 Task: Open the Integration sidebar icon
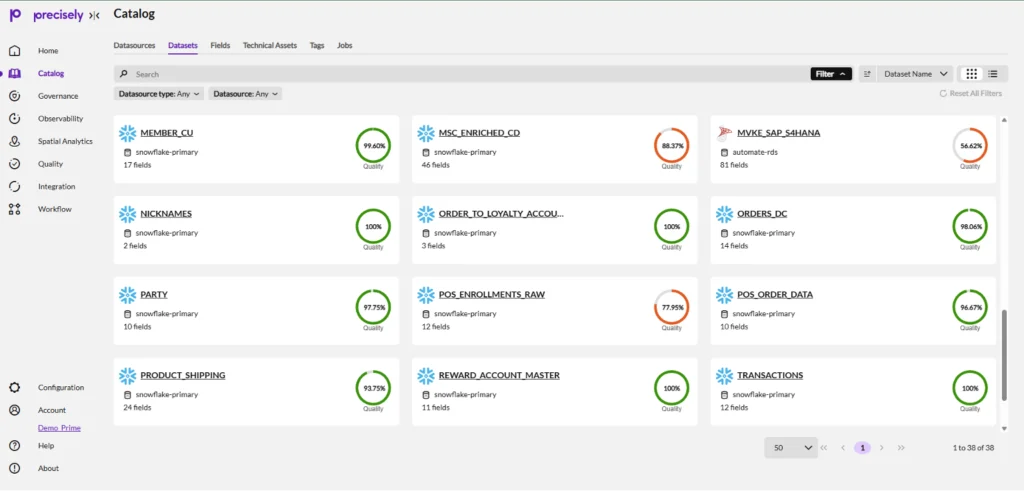coord(14,186)
